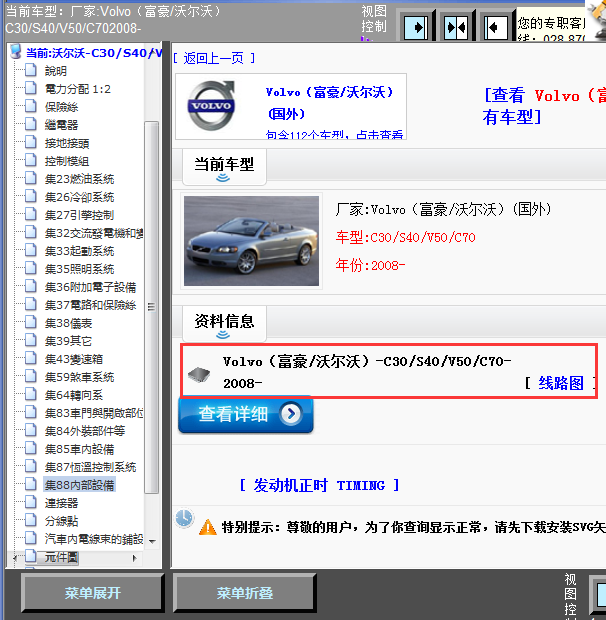
Task: Open the 集59煞車系統 tree item
Action: [x=79, y=377]
